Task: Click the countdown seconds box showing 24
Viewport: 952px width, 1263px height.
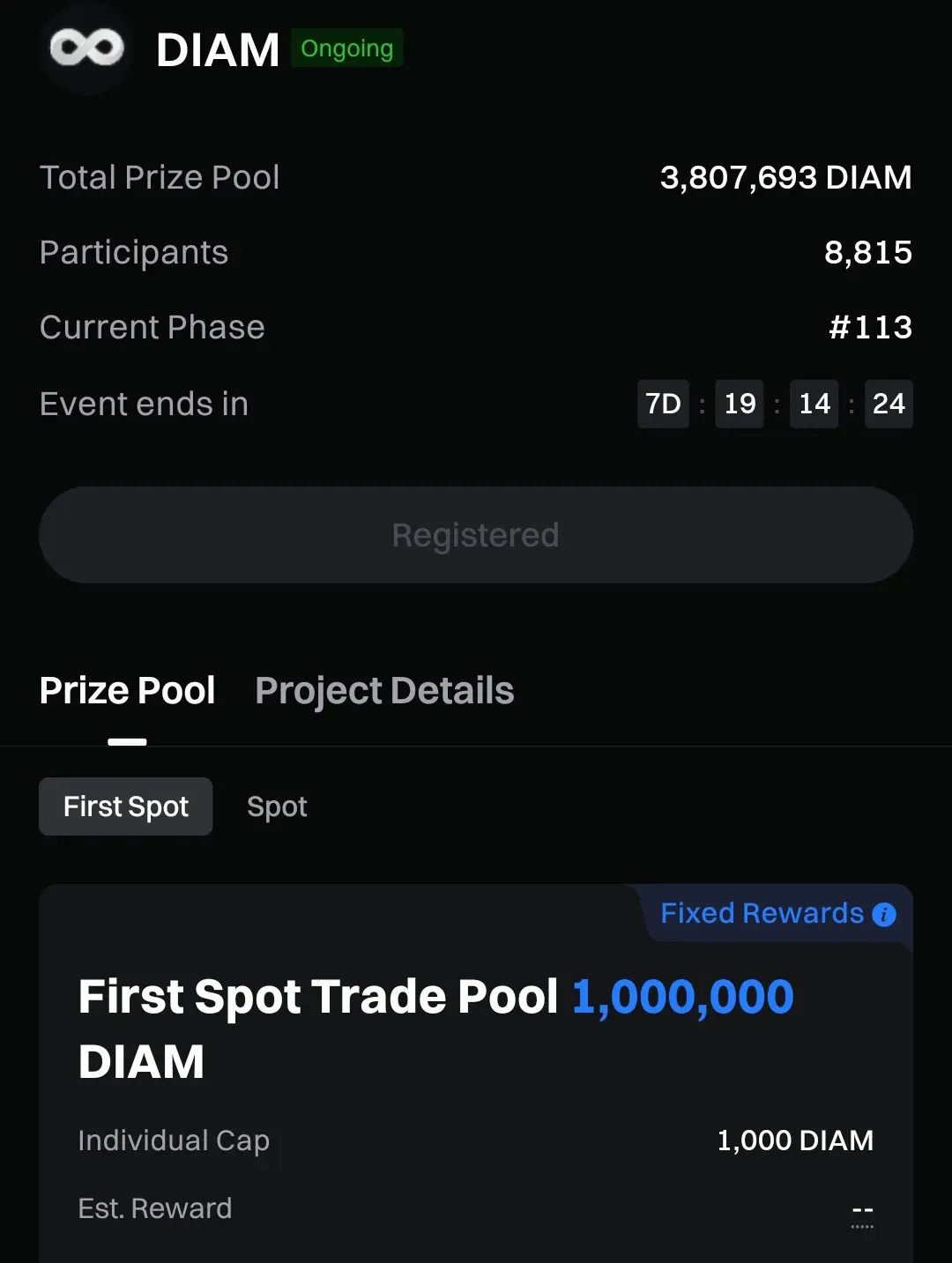Action: (889, 404)
